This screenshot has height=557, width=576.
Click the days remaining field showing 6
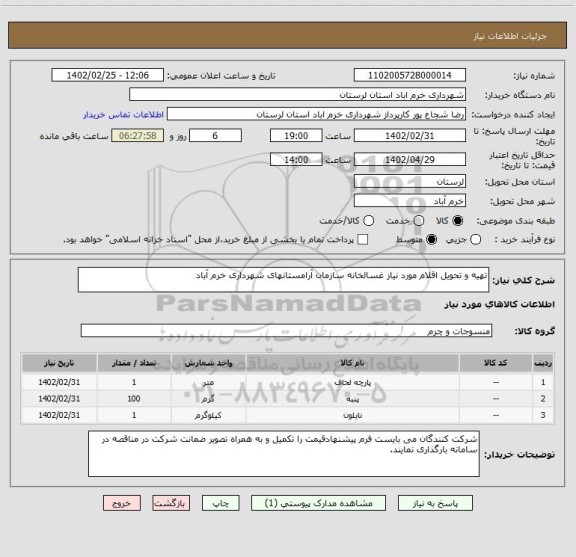[x=215, y=136]
